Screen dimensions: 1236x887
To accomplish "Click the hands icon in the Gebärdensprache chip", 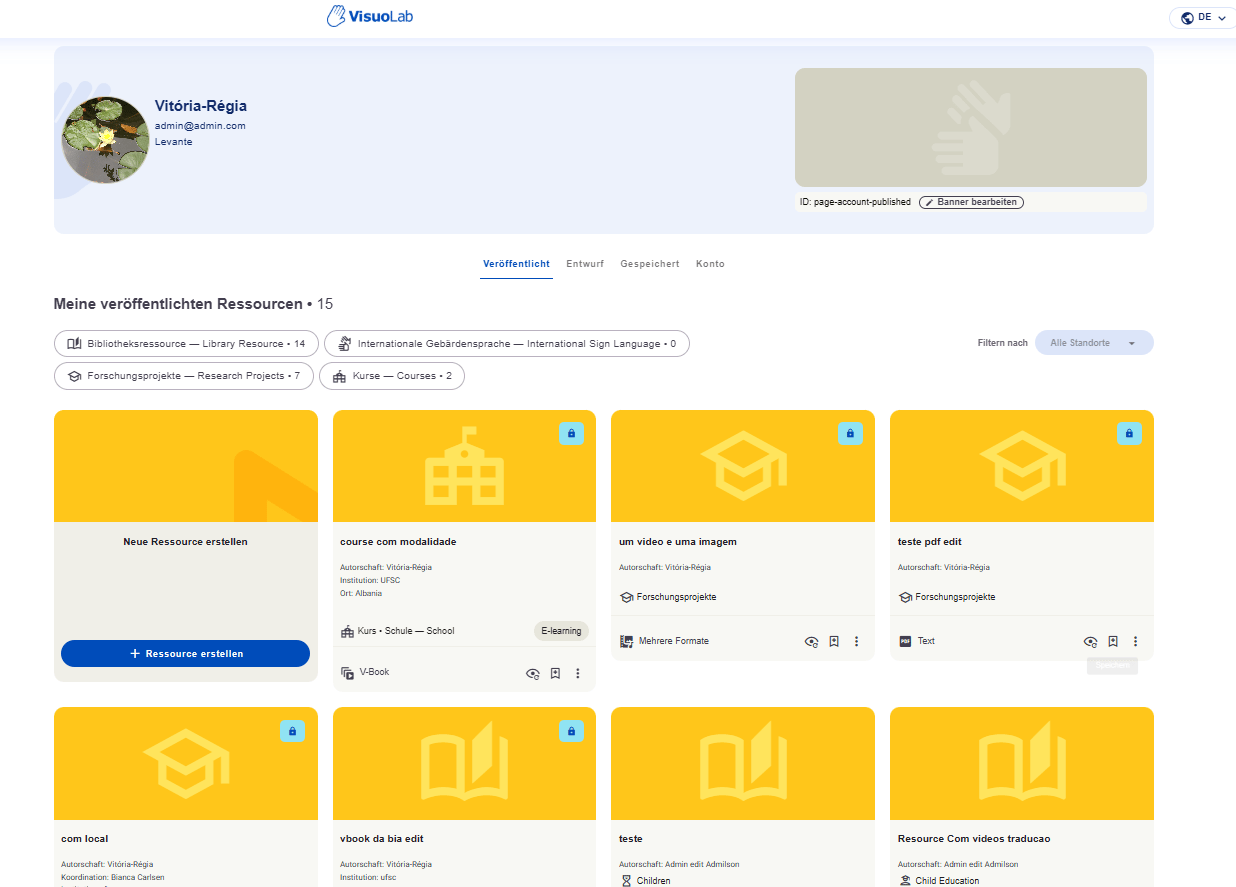I will [345, 343].
